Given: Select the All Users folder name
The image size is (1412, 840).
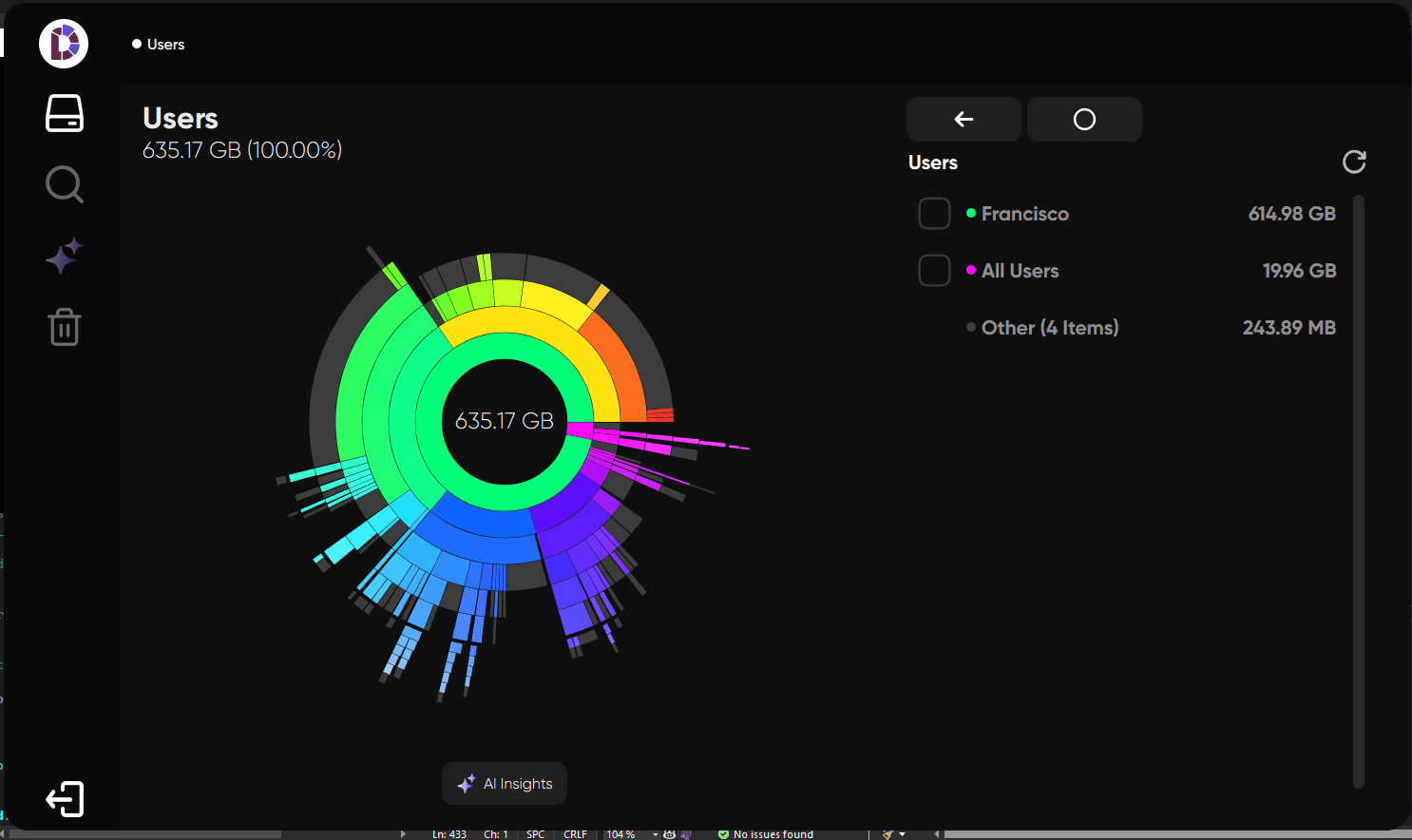Looking at the screenshot, I should [x=1020, y=271].
